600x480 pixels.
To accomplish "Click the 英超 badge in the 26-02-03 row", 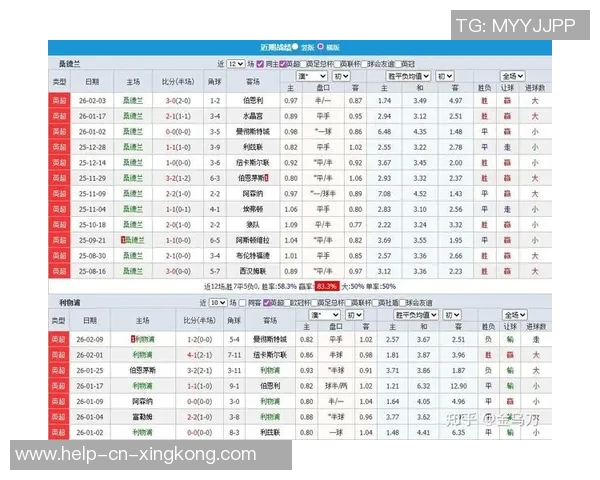I will point(60,101).
